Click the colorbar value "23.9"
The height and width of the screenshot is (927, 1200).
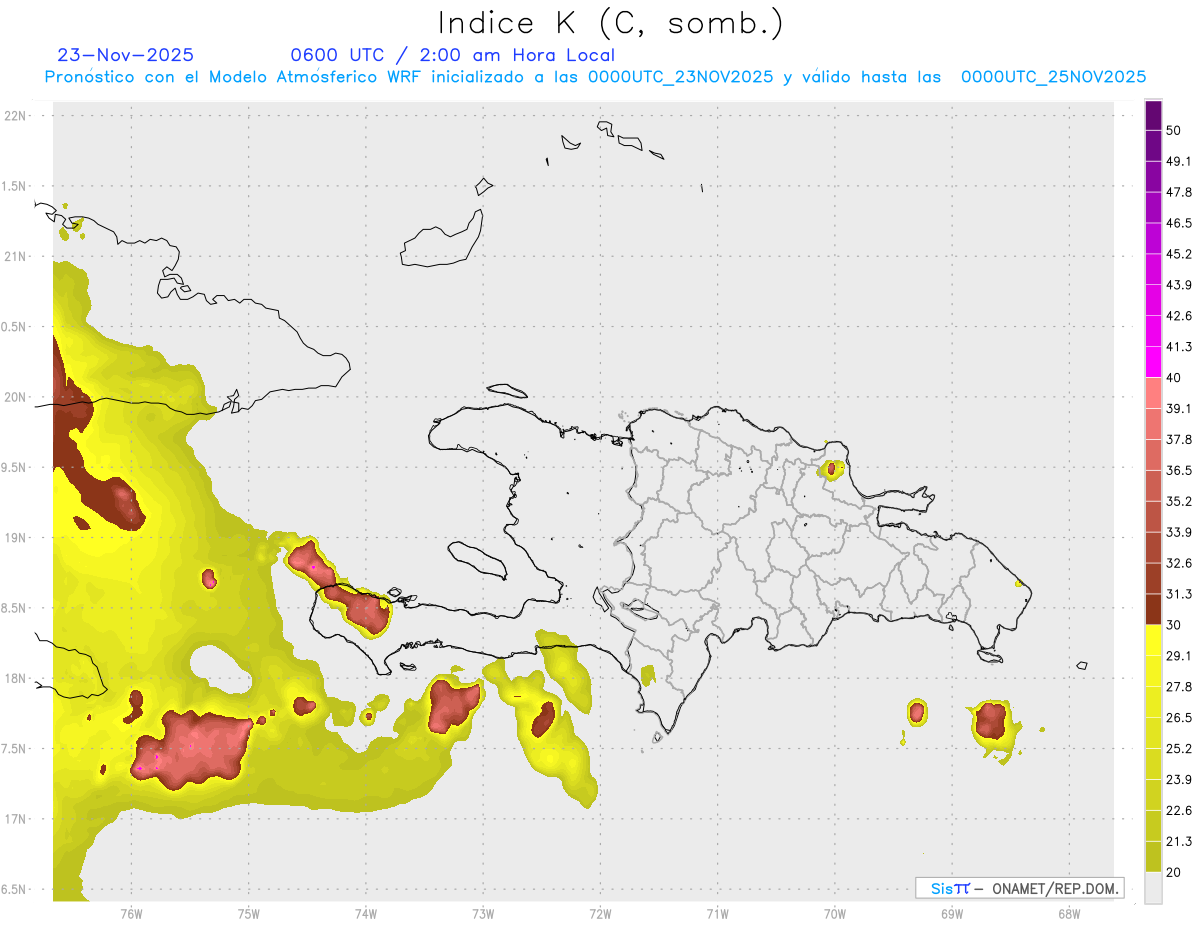[1179, 779]
